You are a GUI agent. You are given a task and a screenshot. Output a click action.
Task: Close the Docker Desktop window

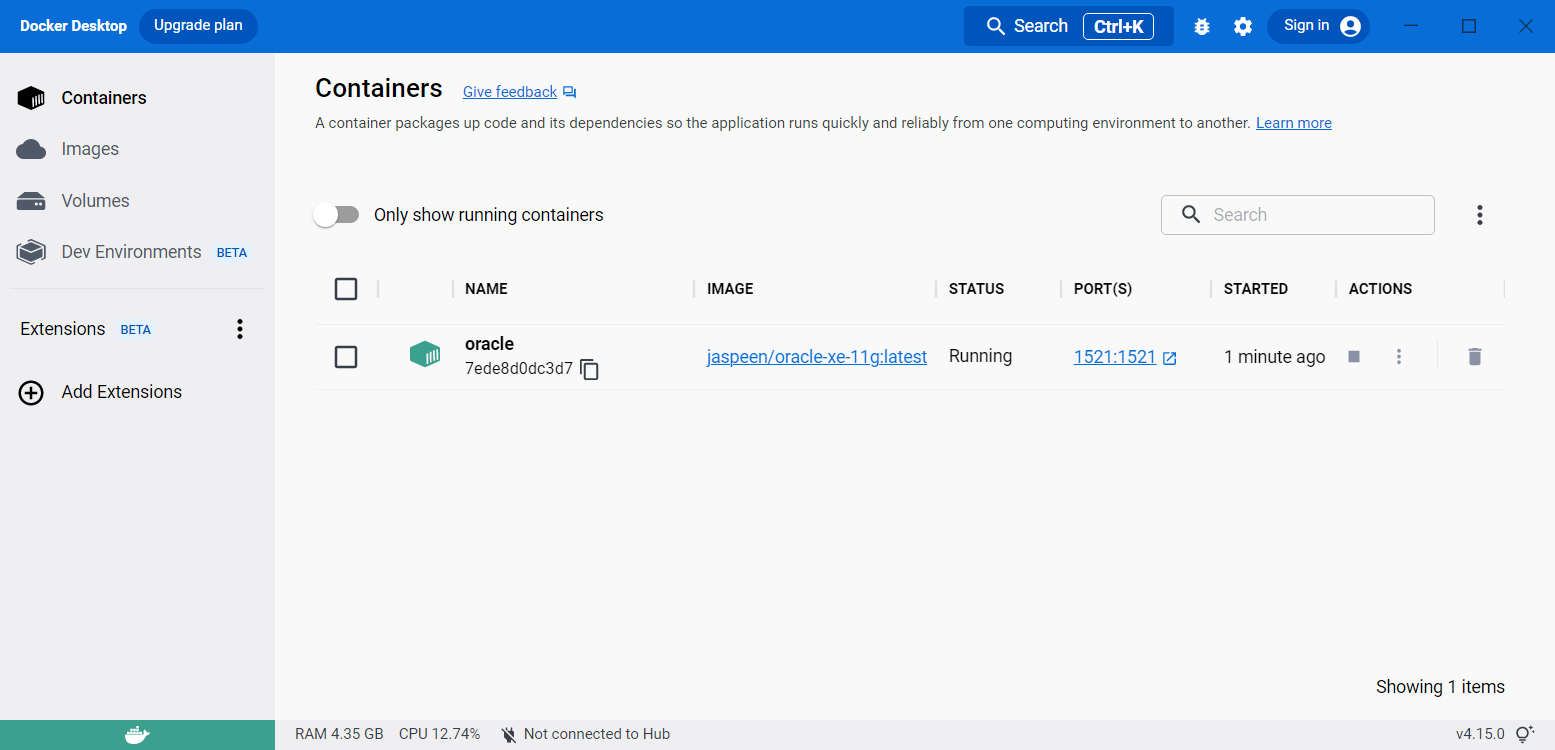click(1526, 27)
